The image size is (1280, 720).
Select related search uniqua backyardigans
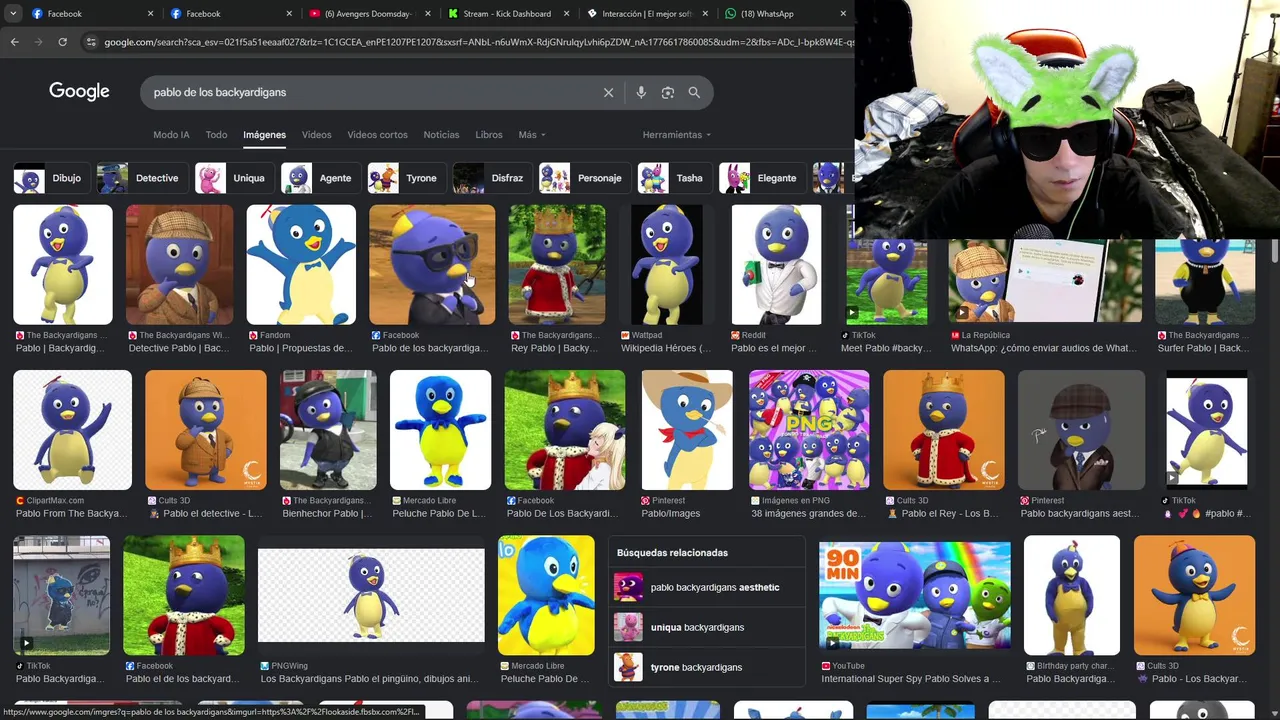(706, 627)
